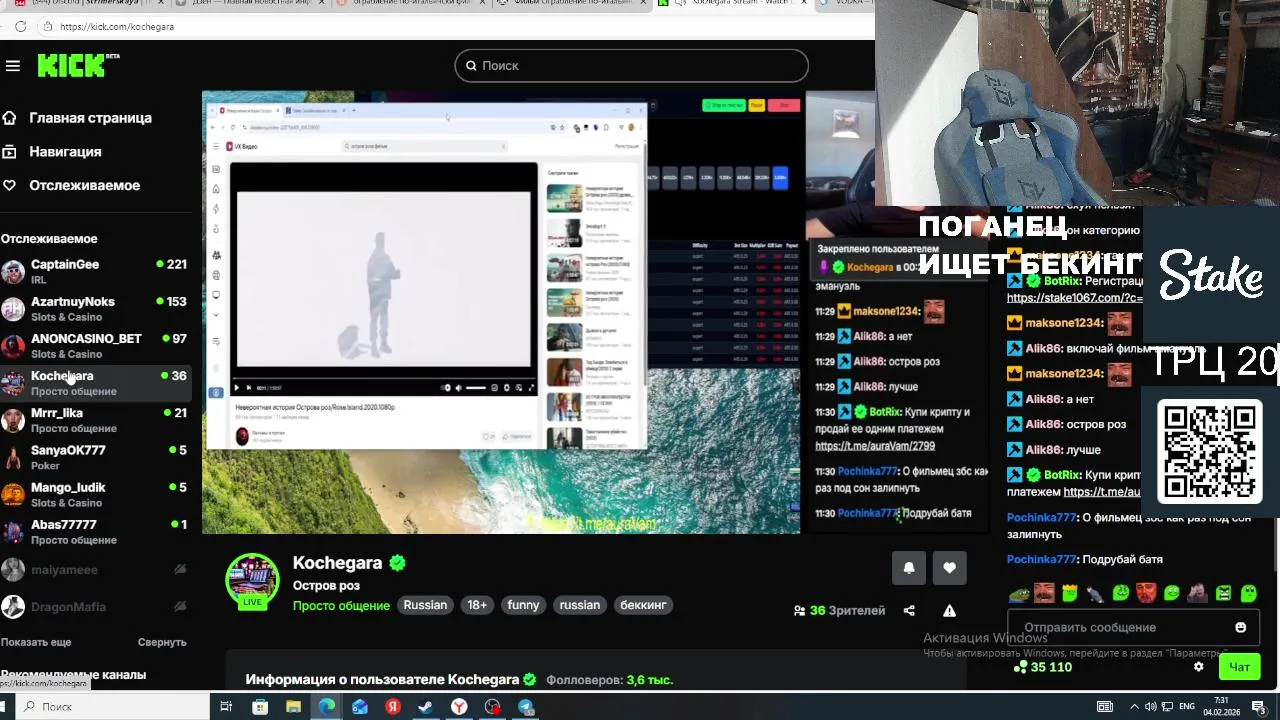Click the stake1067.com link in chat
The height and width of the screenshot is (720, 1280).
point(1074,298)
